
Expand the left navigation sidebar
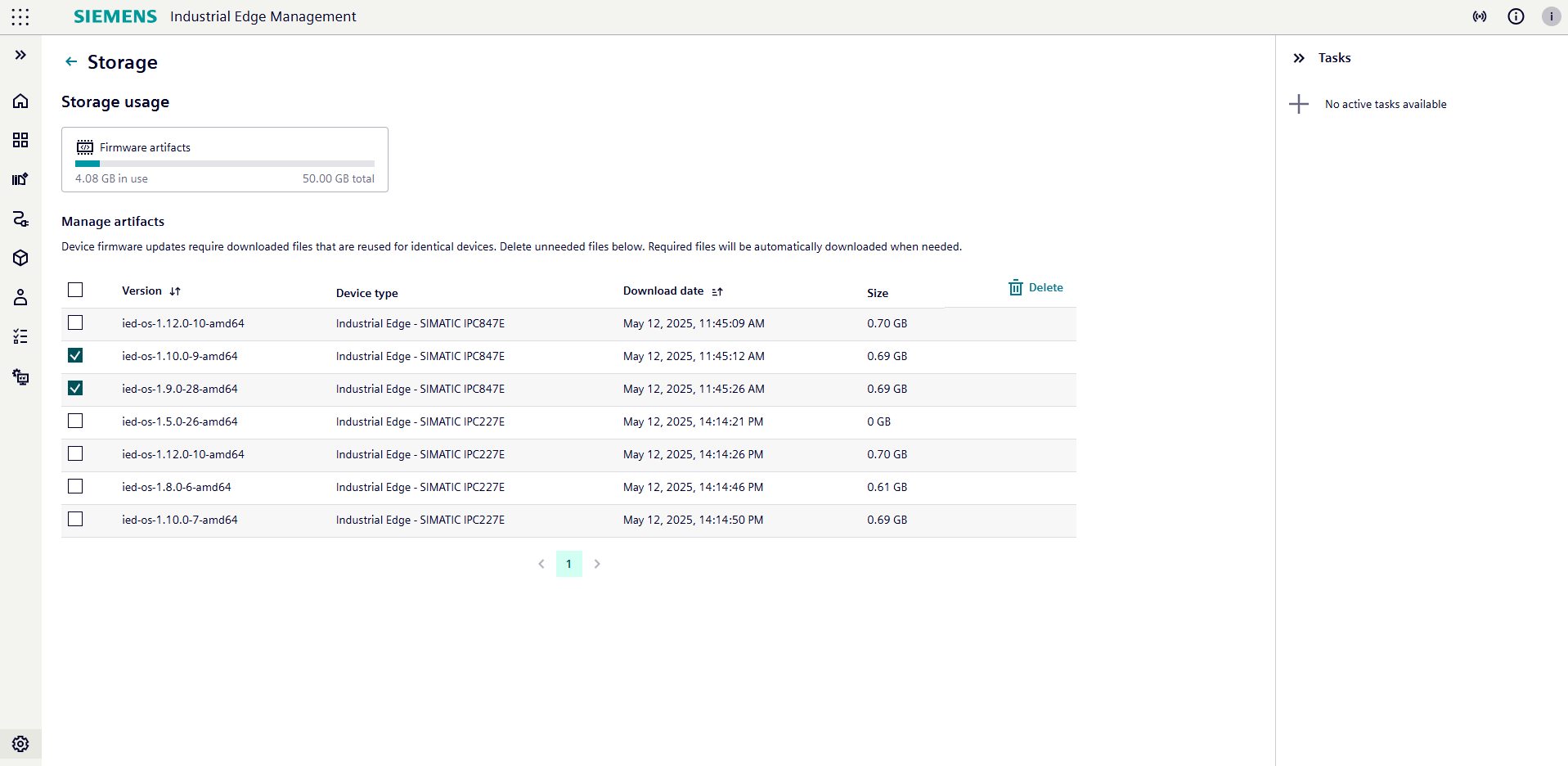(20, 55)
